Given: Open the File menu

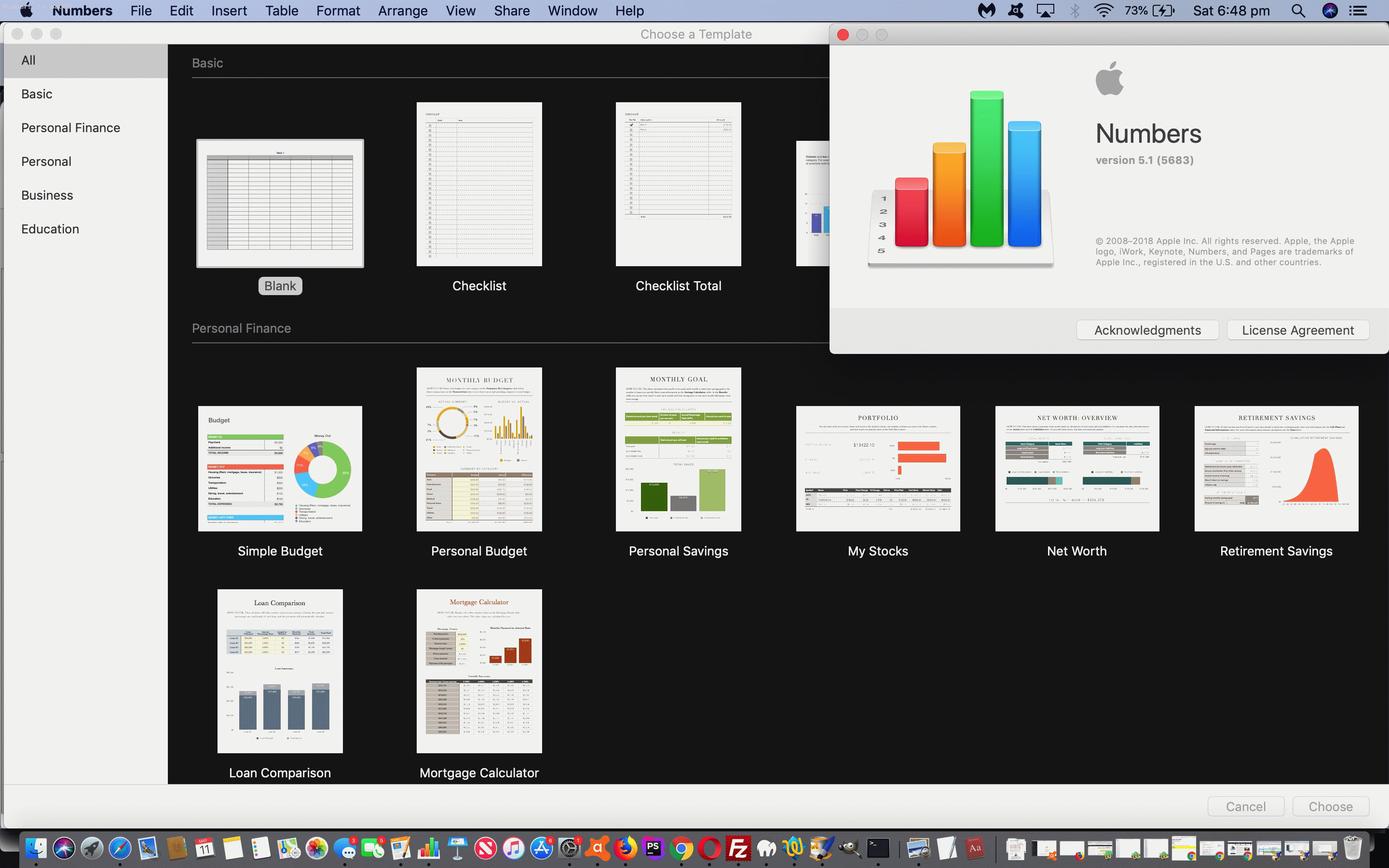Looking at the screenshot, I should (141, 11).
